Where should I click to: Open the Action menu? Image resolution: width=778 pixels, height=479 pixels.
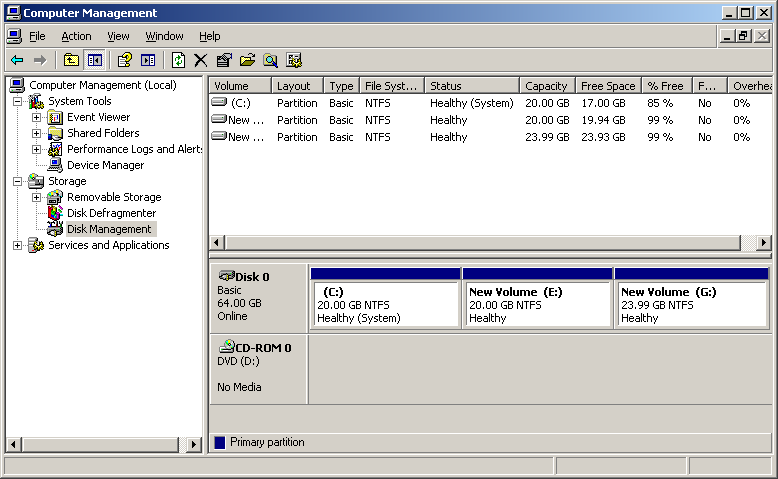76,36
